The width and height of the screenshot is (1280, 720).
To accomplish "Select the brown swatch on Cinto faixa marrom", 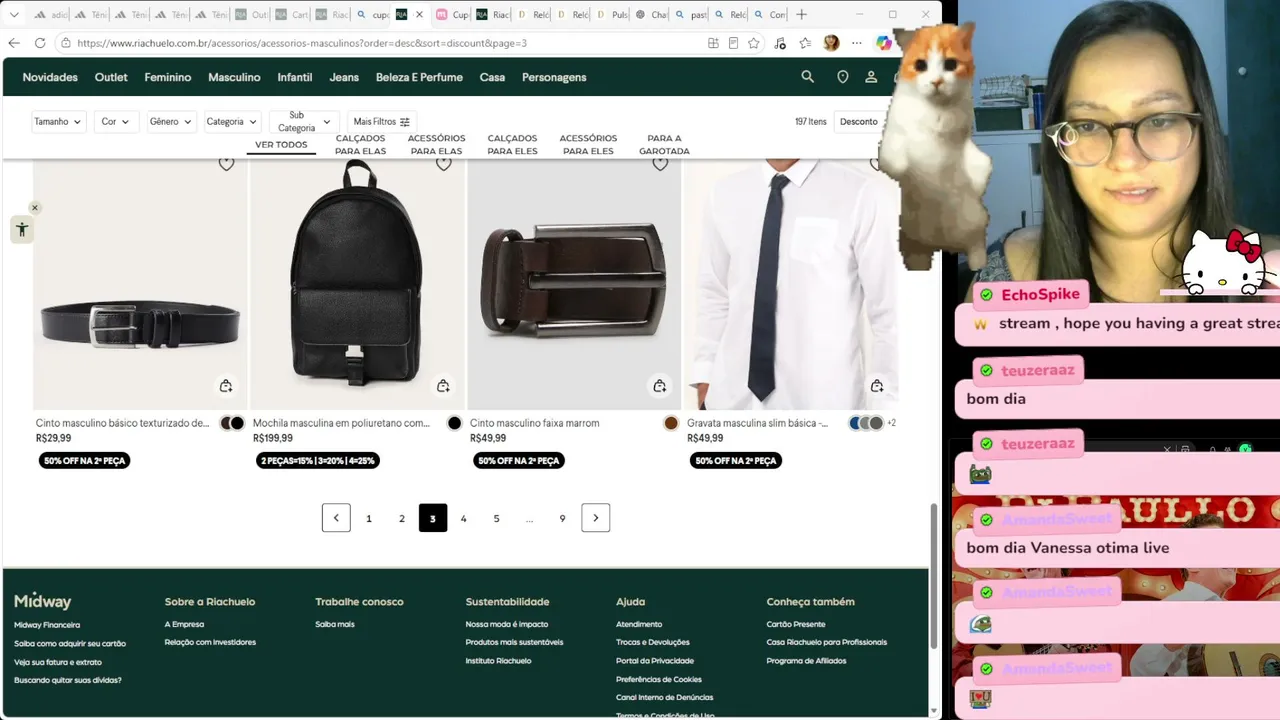I will [671, 423].
